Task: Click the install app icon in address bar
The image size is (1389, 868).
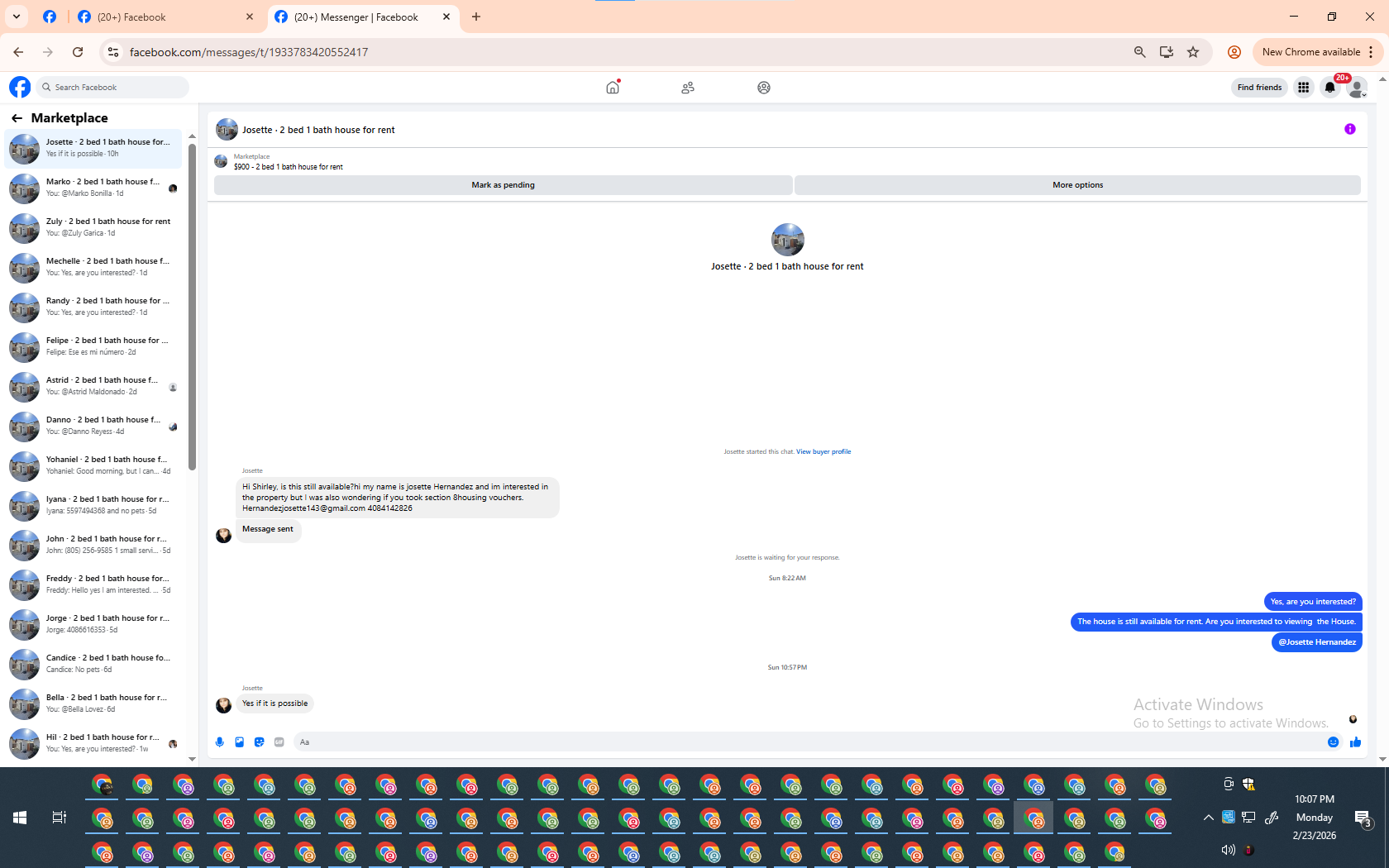Action: pyautogui.click(x=1167, y=52)
